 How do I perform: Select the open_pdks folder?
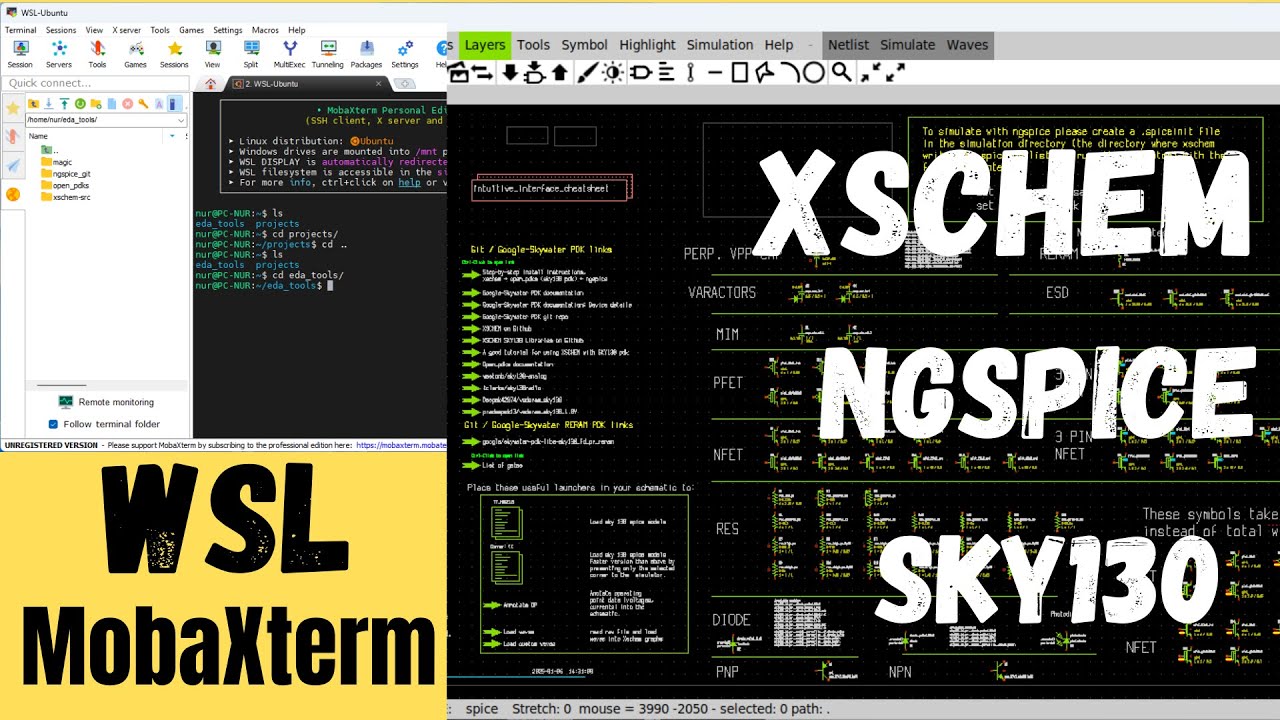pyautogui.click(x=67, y=185)
